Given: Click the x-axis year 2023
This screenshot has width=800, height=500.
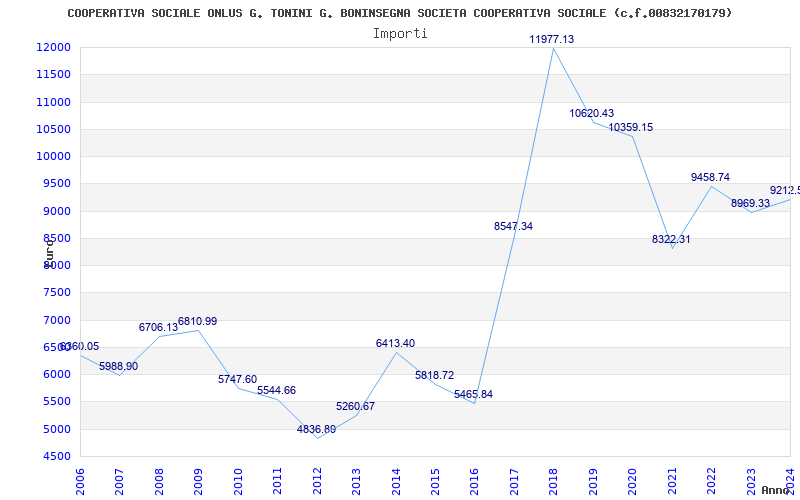Looking at the screenshot, I should coord(751,481).
